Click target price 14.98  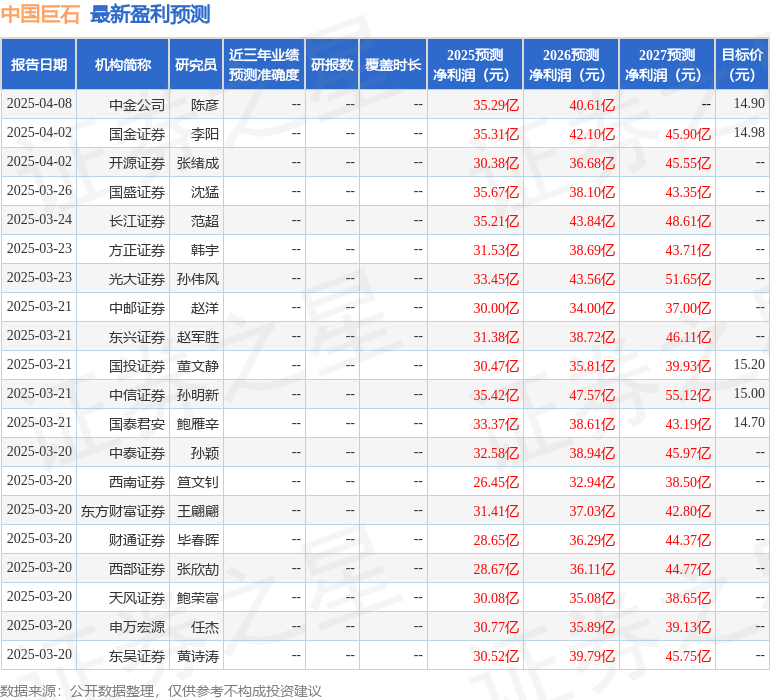coord(749,133)
